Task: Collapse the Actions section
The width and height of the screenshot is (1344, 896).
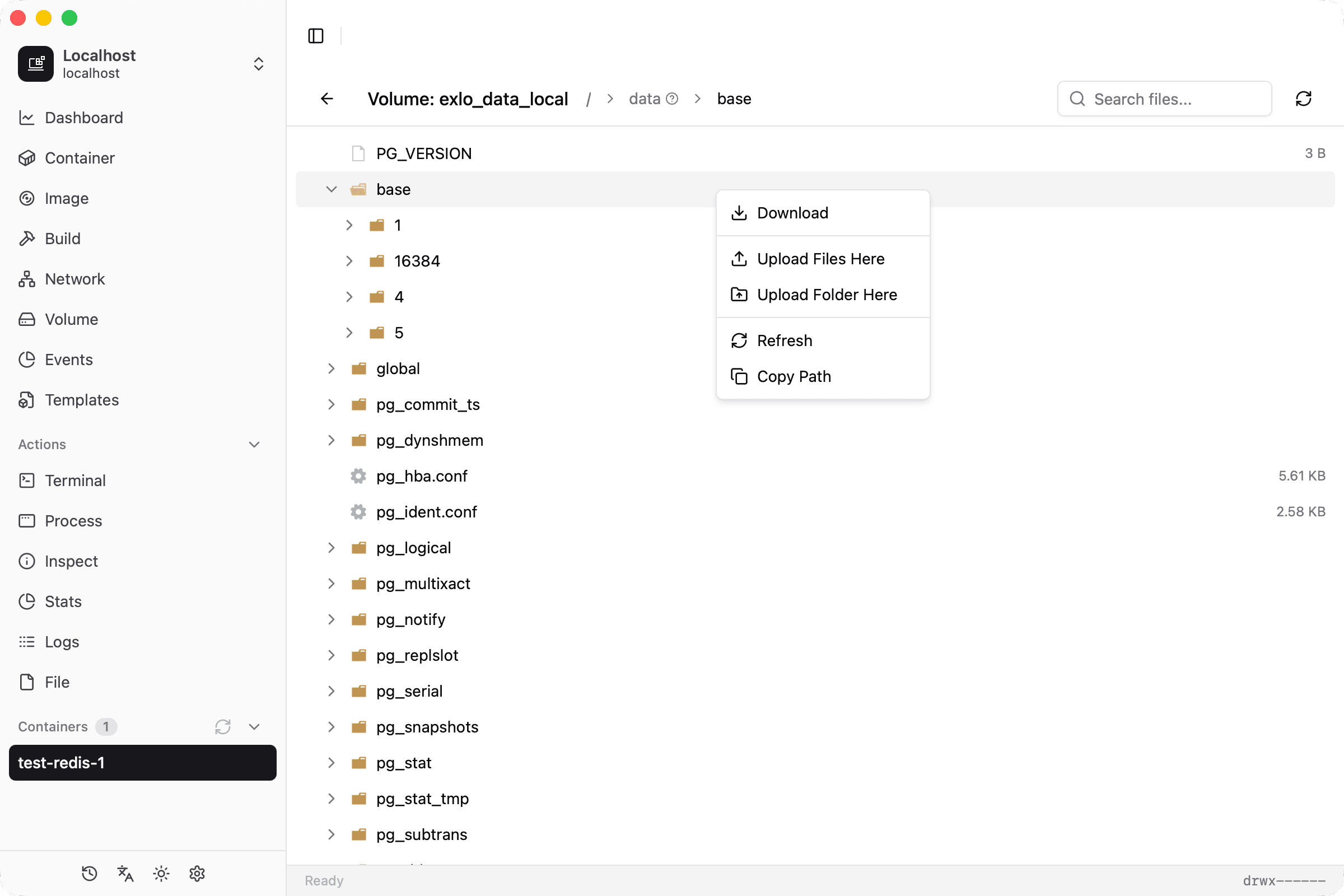Action: pyautogui.click(x=254, y=445)
